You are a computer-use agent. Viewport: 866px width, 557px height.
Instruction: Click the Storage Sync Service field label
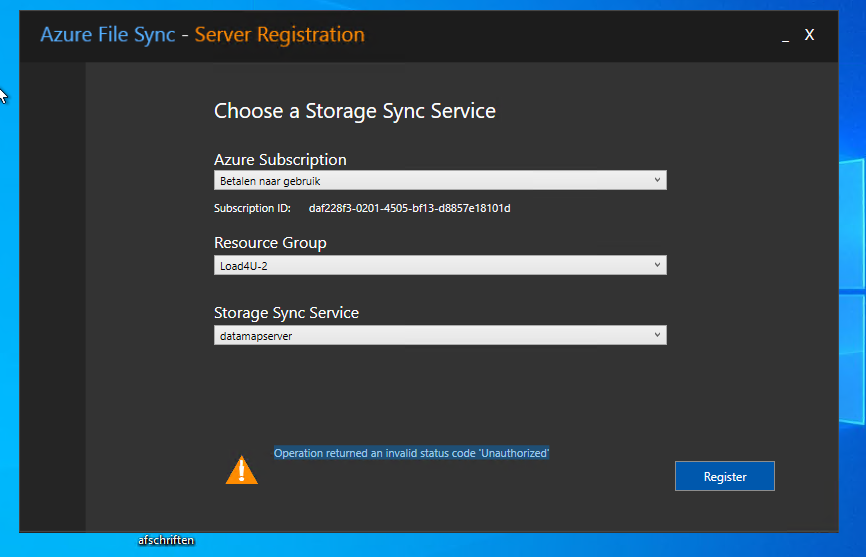286,312
